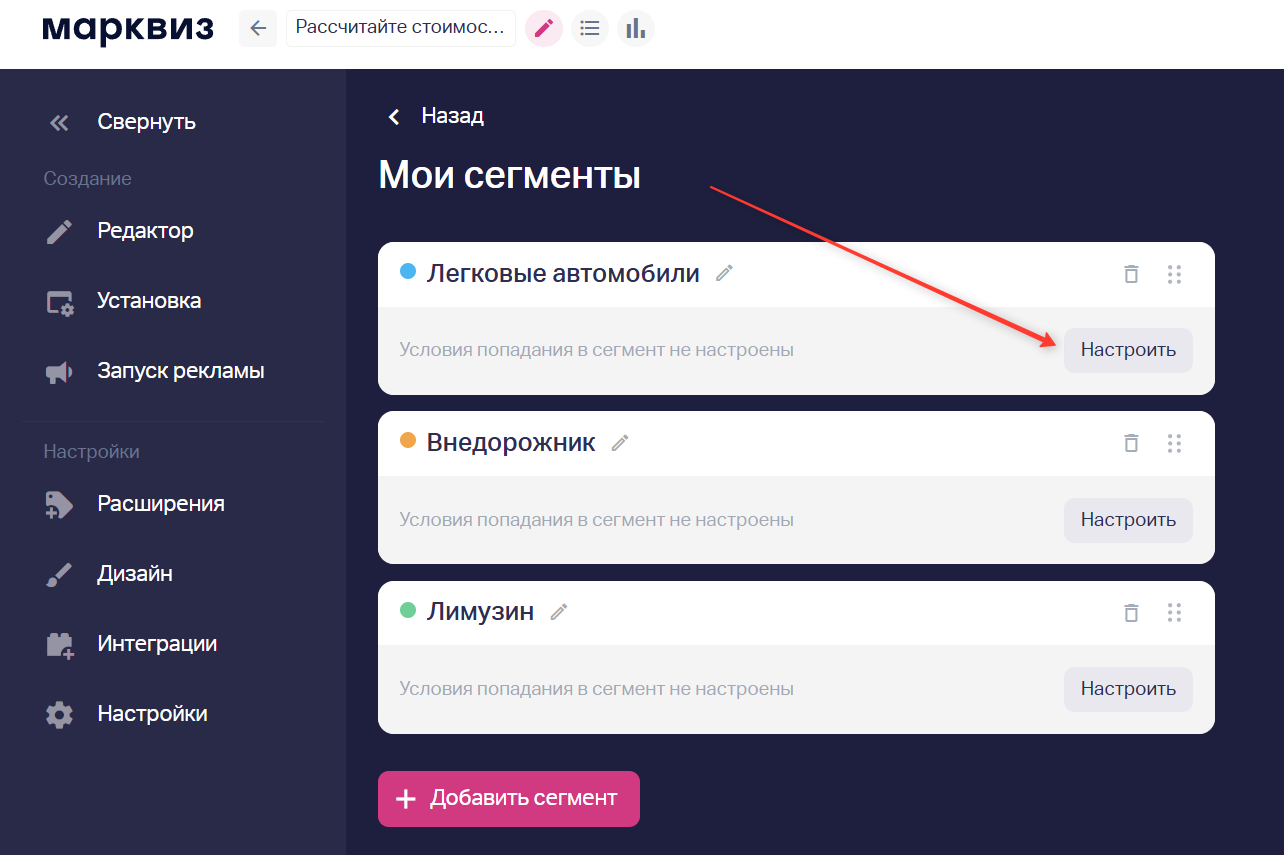Click the green dot of Лимузин

408,610
